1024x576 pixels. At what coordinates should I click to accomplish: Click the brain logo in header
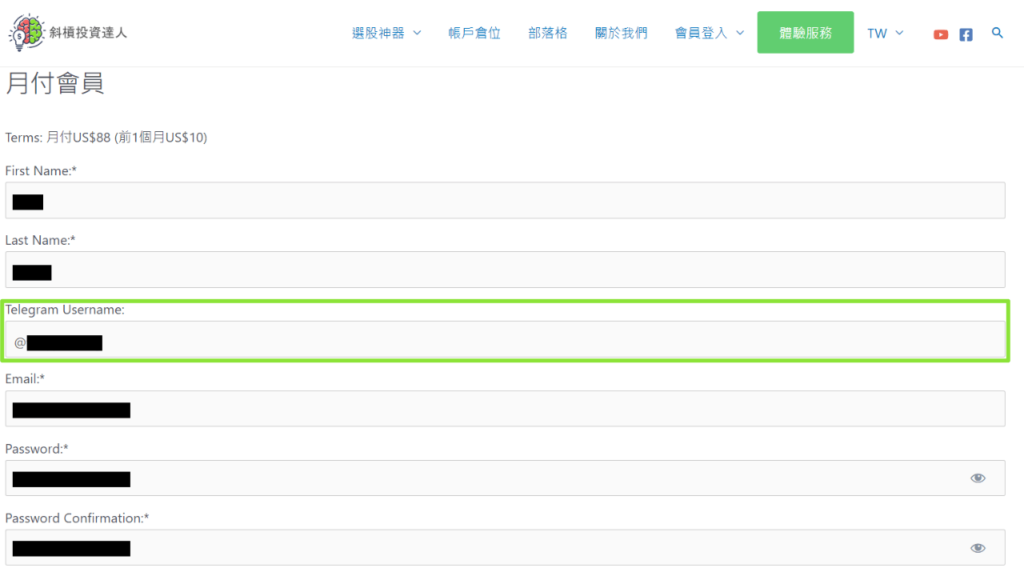[27, 32]
